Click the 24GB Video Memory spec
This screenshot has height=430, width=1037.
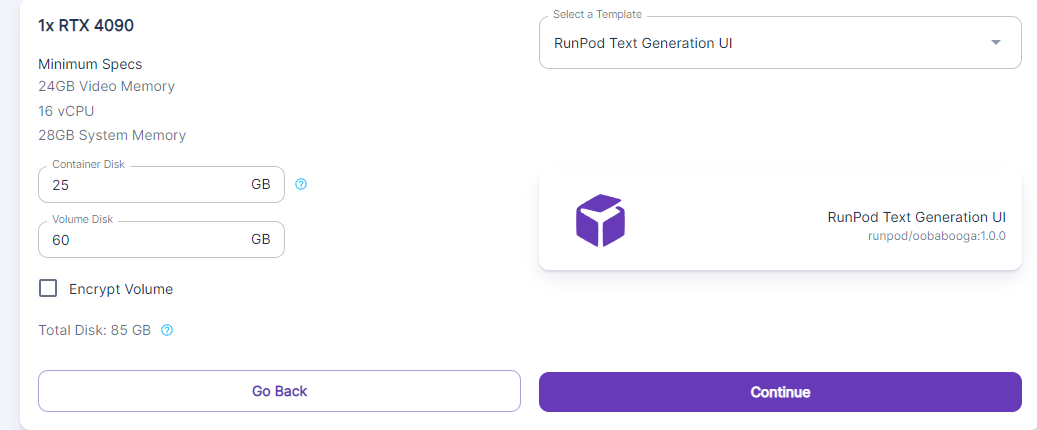106,86
